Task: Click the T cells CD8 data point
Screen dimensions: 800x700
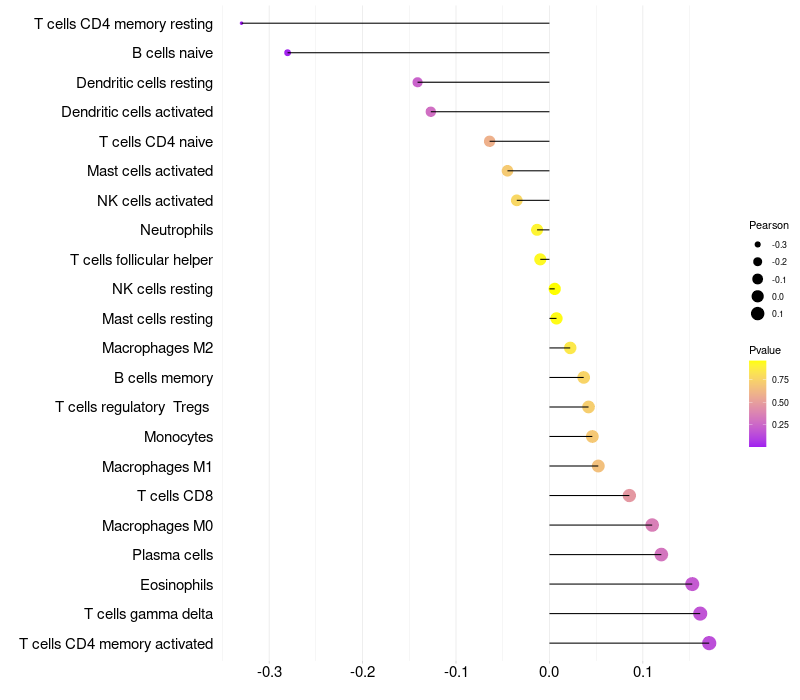Action: pos(629,495)
